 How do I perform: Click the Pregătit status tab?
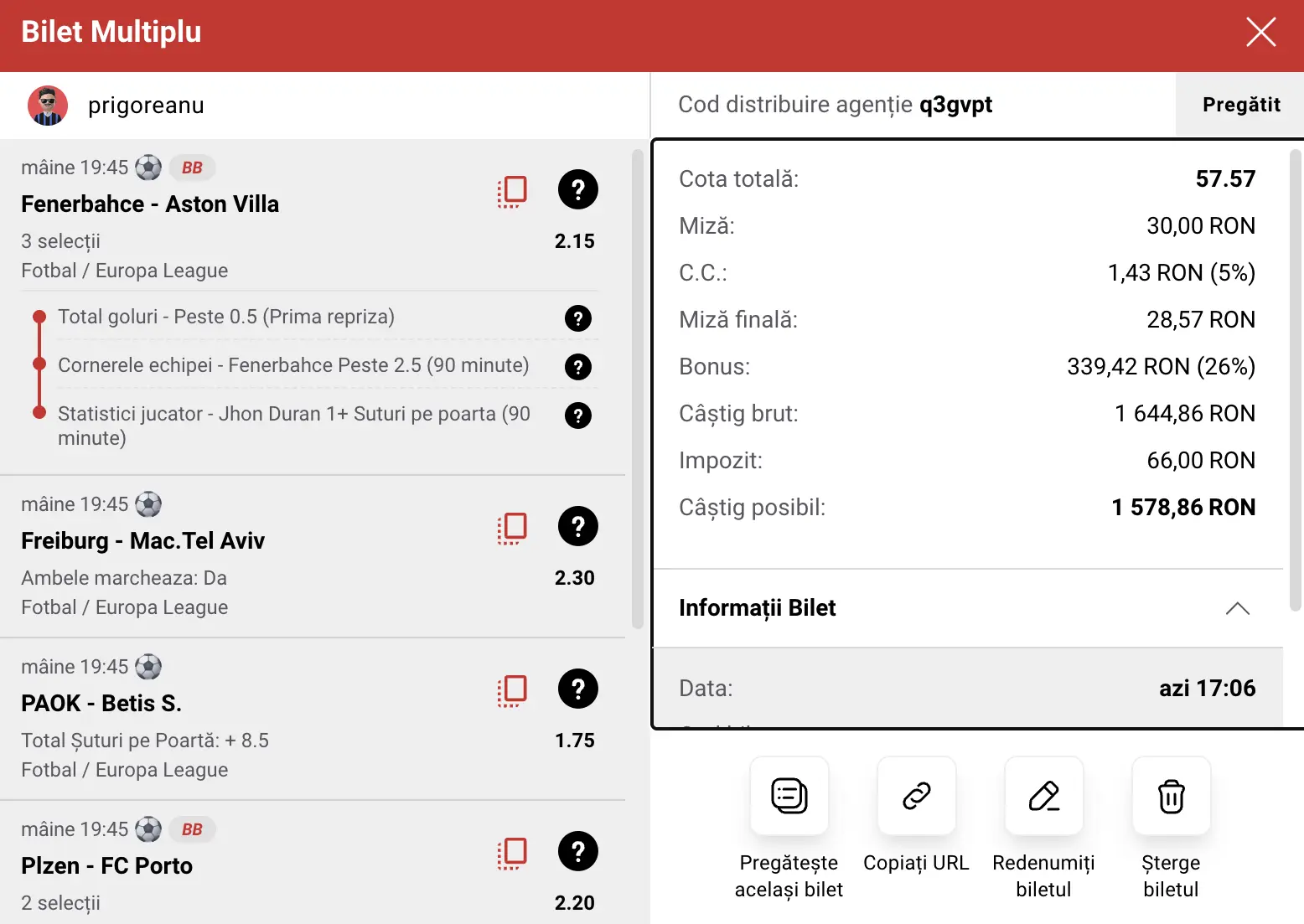(1240, 105)
